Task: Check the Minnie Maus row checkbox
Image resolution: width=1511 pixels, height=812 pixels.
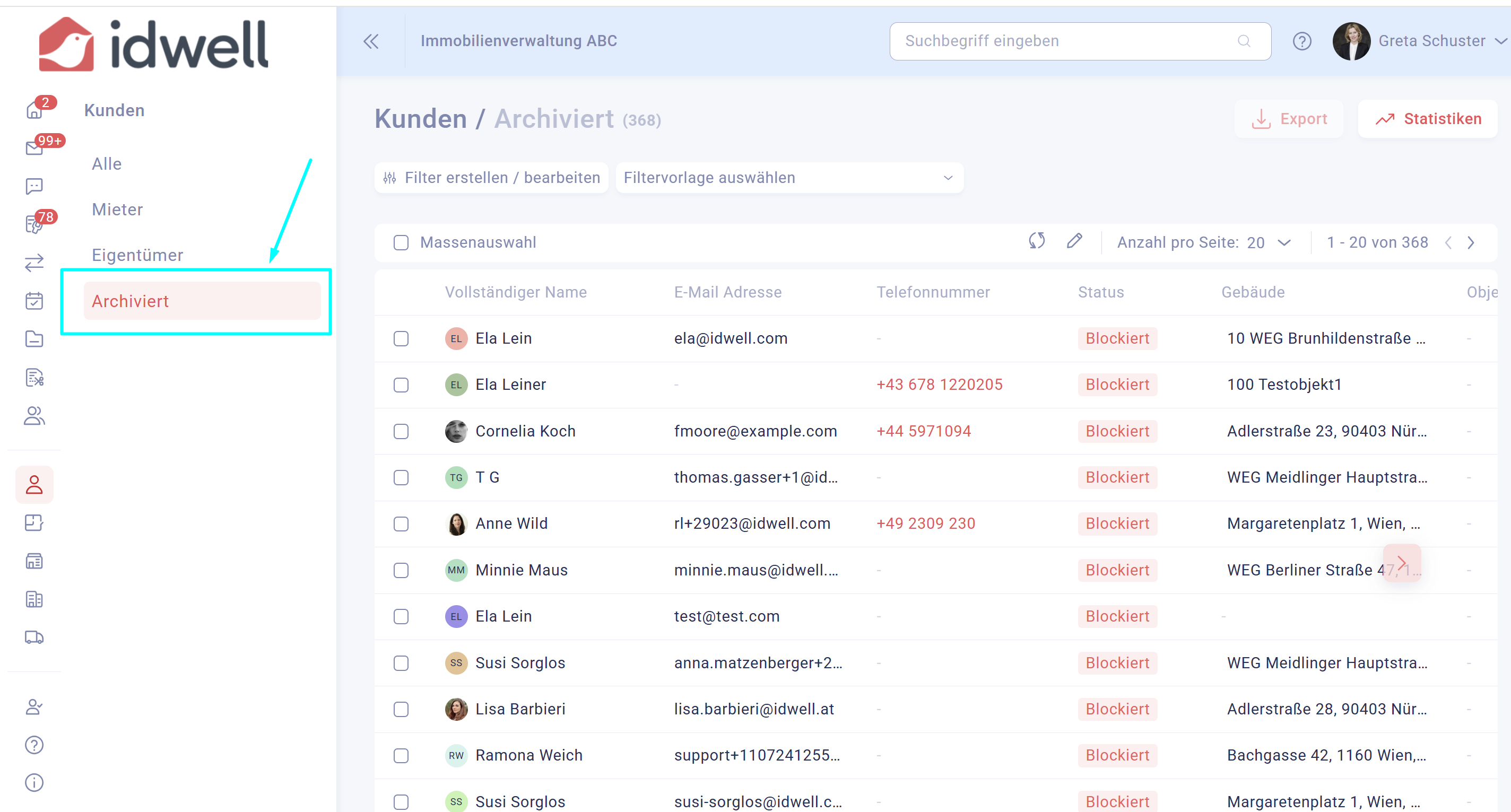Action: 401,571
